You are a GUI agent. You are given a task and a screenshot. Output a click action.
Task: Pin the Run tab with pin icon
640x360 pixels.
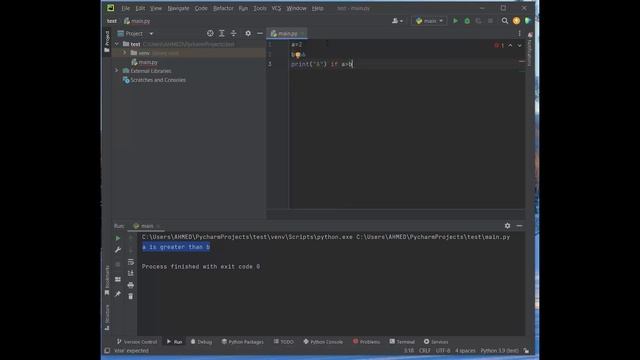coord(118,293)
